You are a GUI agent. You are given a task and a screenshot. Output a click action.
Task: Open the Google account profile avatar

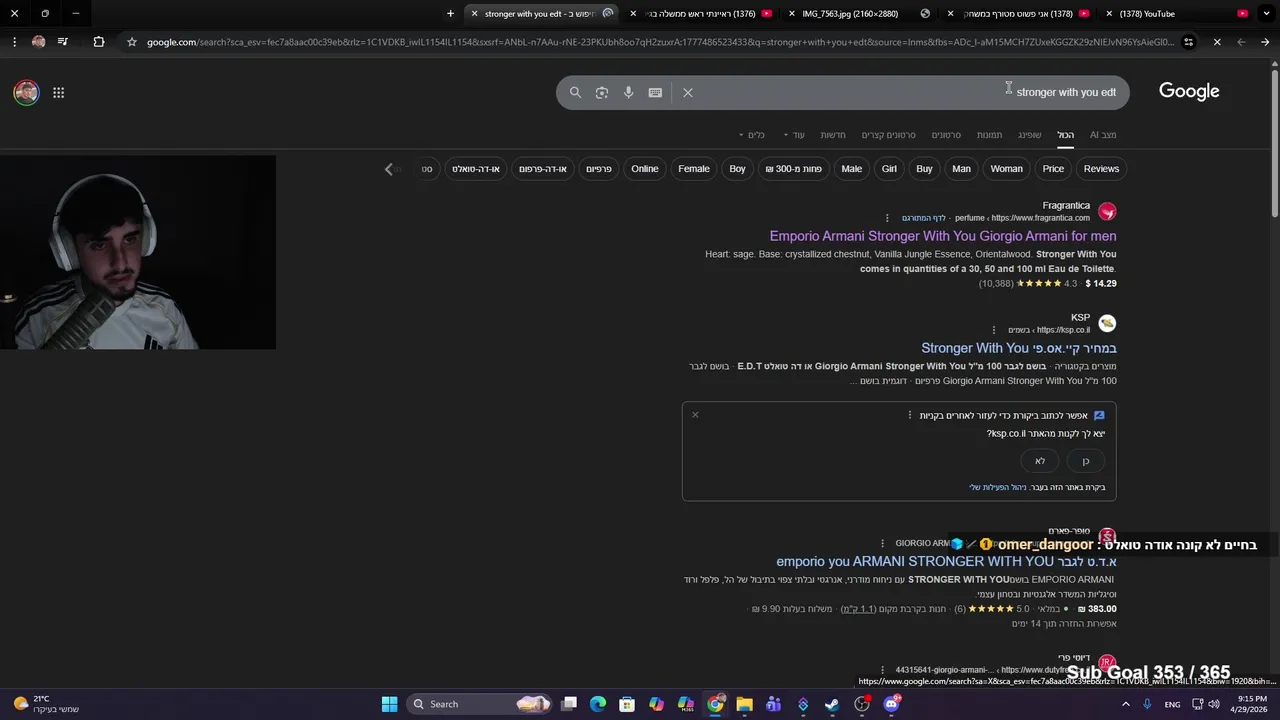tap(26, 93)
